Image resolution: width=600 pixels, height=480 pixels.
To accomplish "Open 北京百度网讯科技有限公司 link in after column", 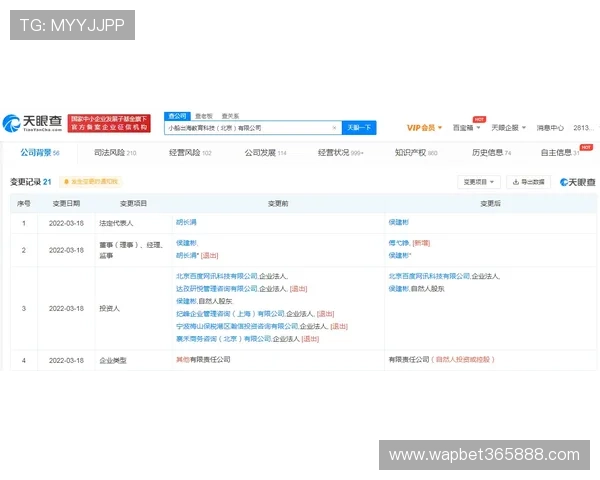I will click(x=429, y=276).
